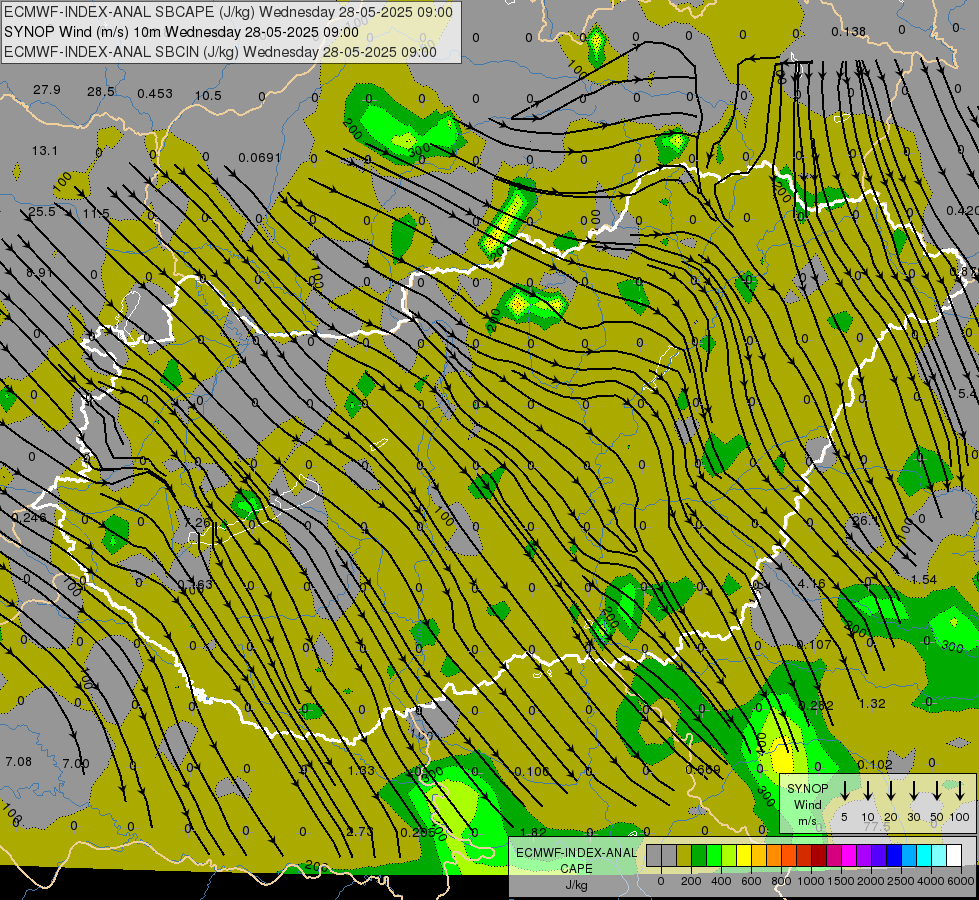Click the map value 0.205
979x900 pixels.
[x=418, y=833]
